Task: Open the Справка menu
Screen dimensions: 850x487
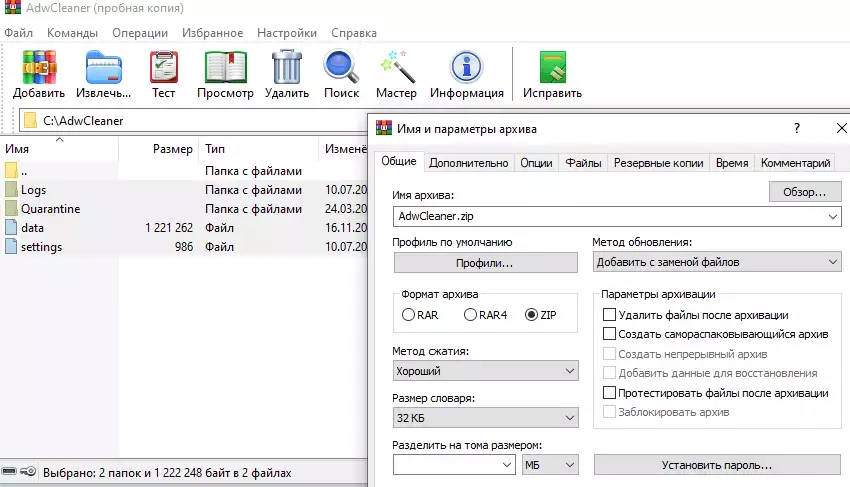Action: point(354,33)
